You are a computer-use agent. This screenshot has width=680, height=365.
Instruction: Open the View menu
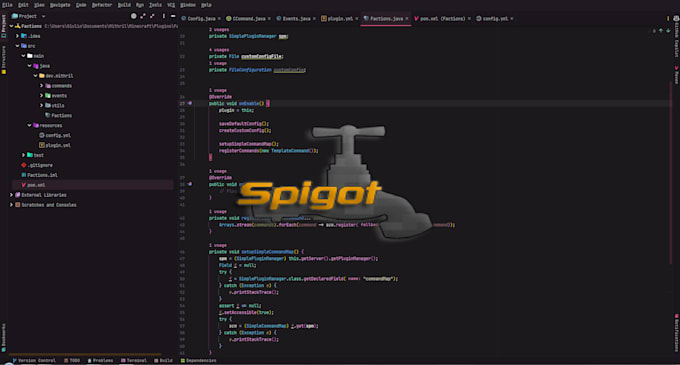pyautogui.click(x=39, y=5)
